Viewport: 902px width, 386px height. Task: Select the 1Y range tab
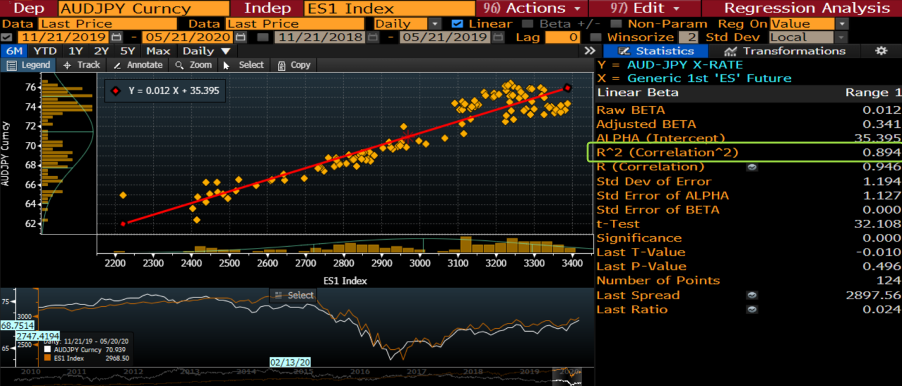(77, 51)
